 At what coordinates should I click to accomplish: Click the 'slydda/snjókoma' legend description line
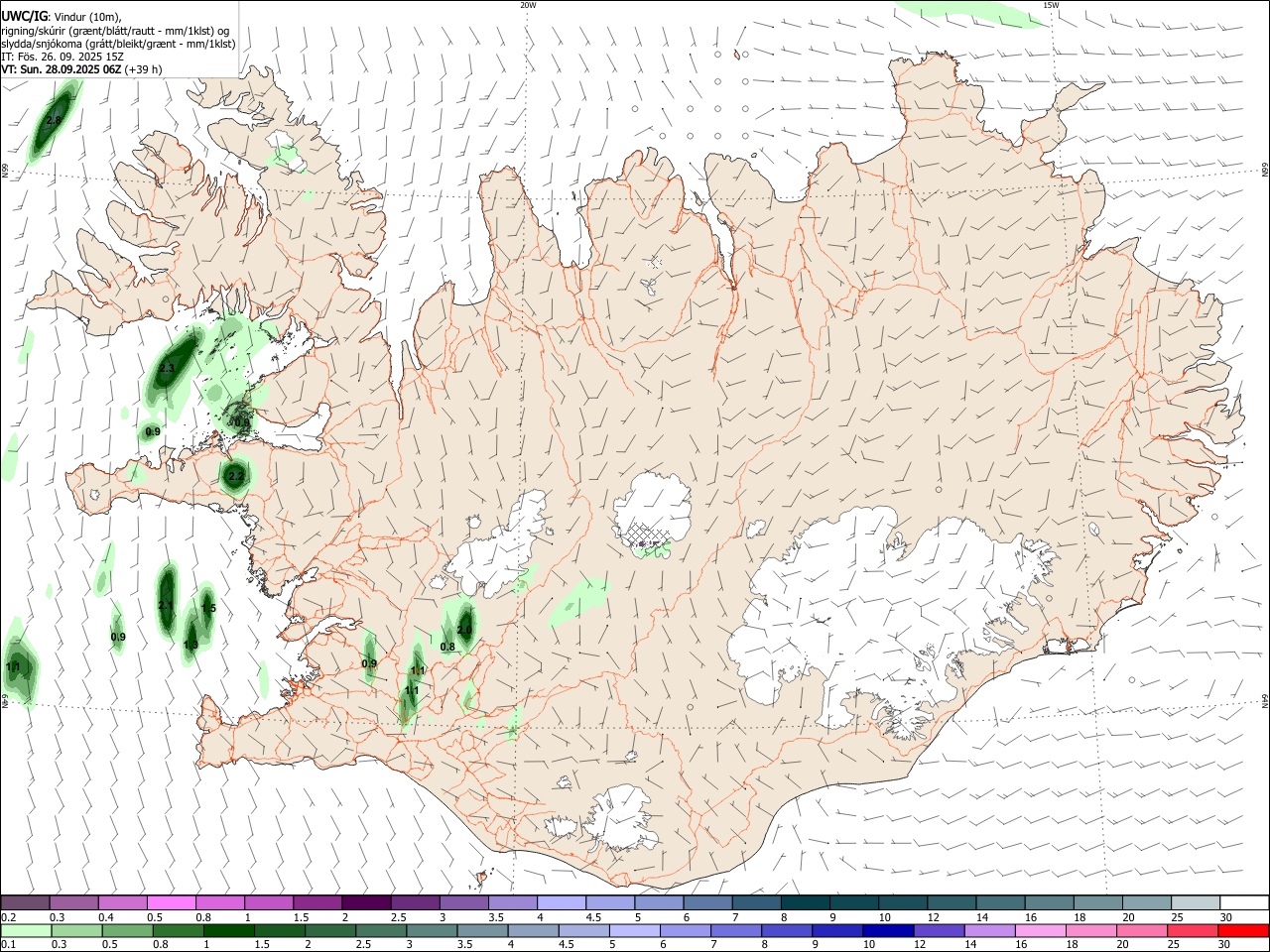(118, 44)
